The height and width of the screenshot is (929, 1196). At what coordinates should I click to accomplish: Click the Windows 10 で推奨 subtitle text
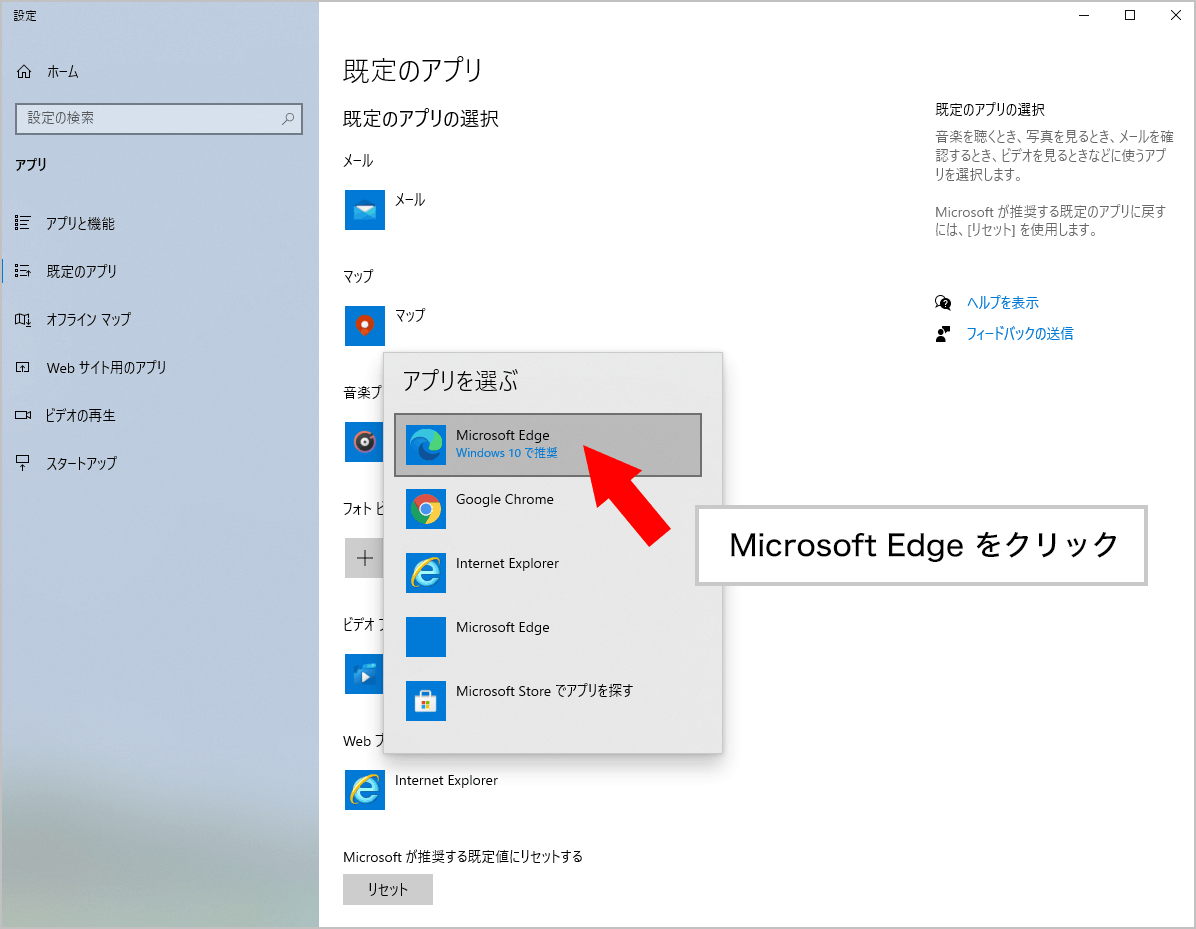(x=506, y=453)
